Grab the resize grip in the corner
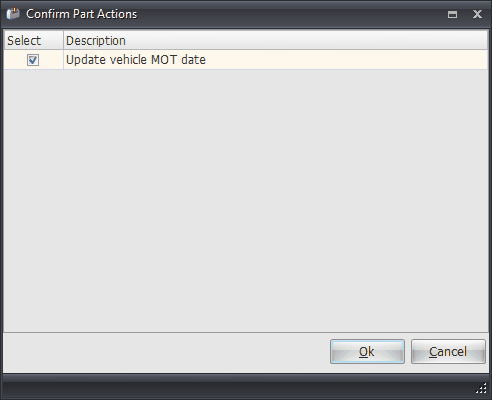The width and height of the screenshot is (492, 400). pos(481,389)
